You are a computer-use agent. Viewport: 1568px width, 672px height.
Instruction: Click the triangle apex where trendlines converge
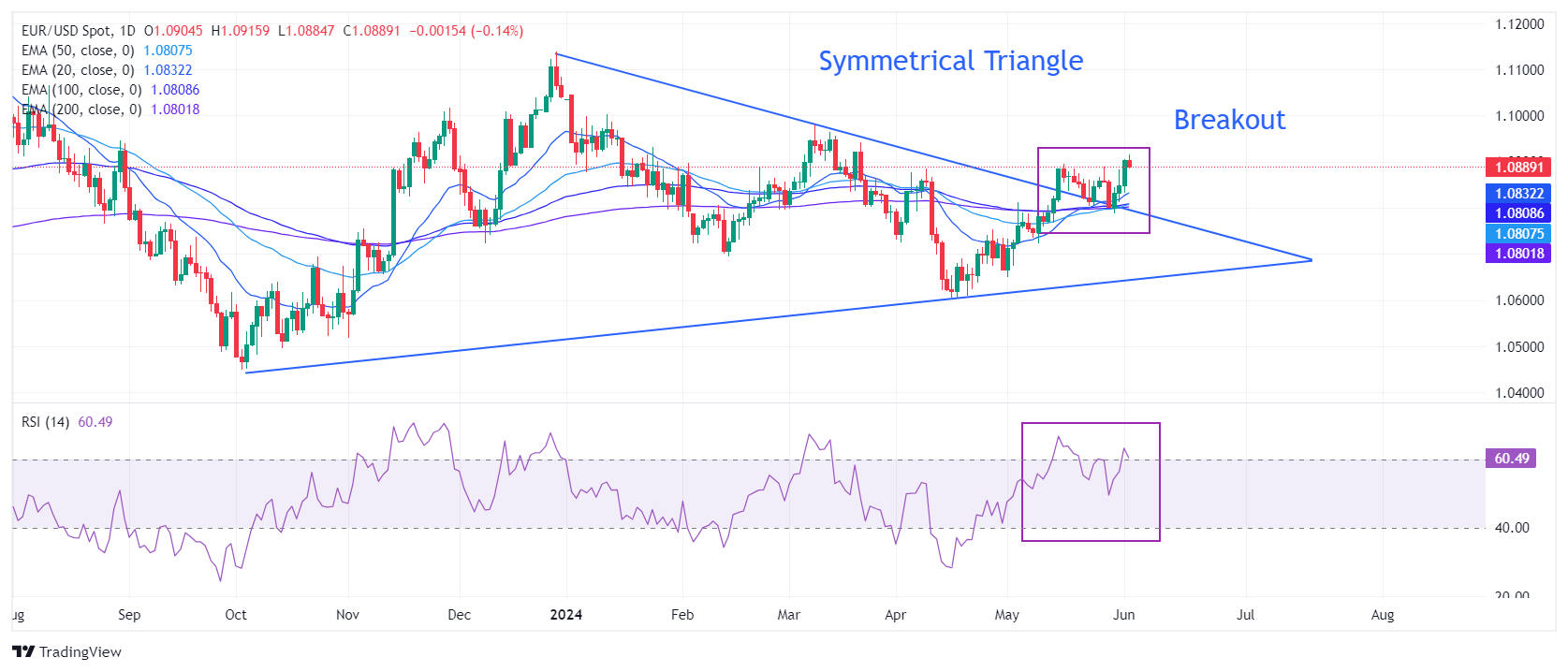pos(1312,259)
